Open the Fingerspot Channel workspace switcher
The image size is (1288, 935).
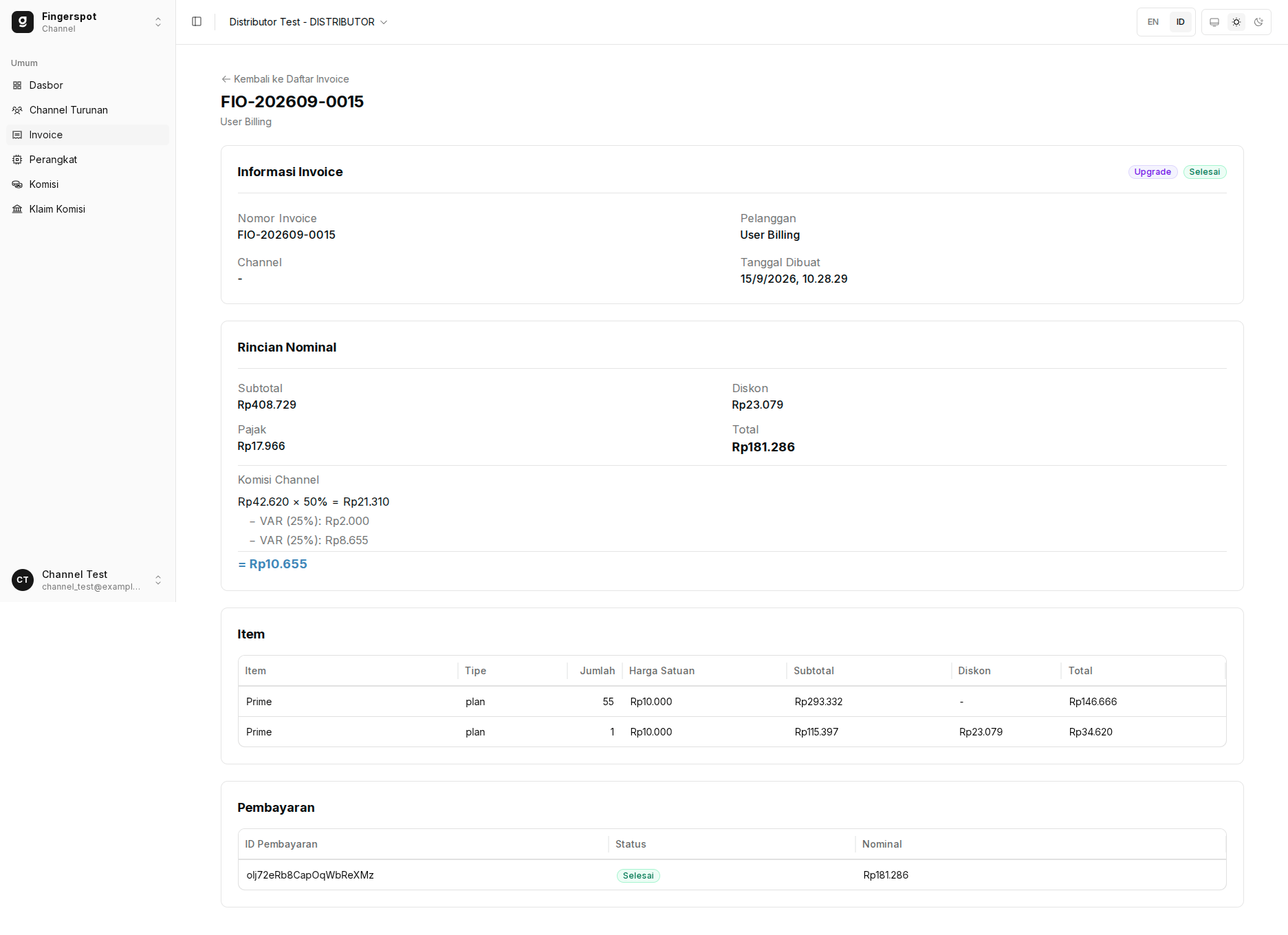pos(88,22)
